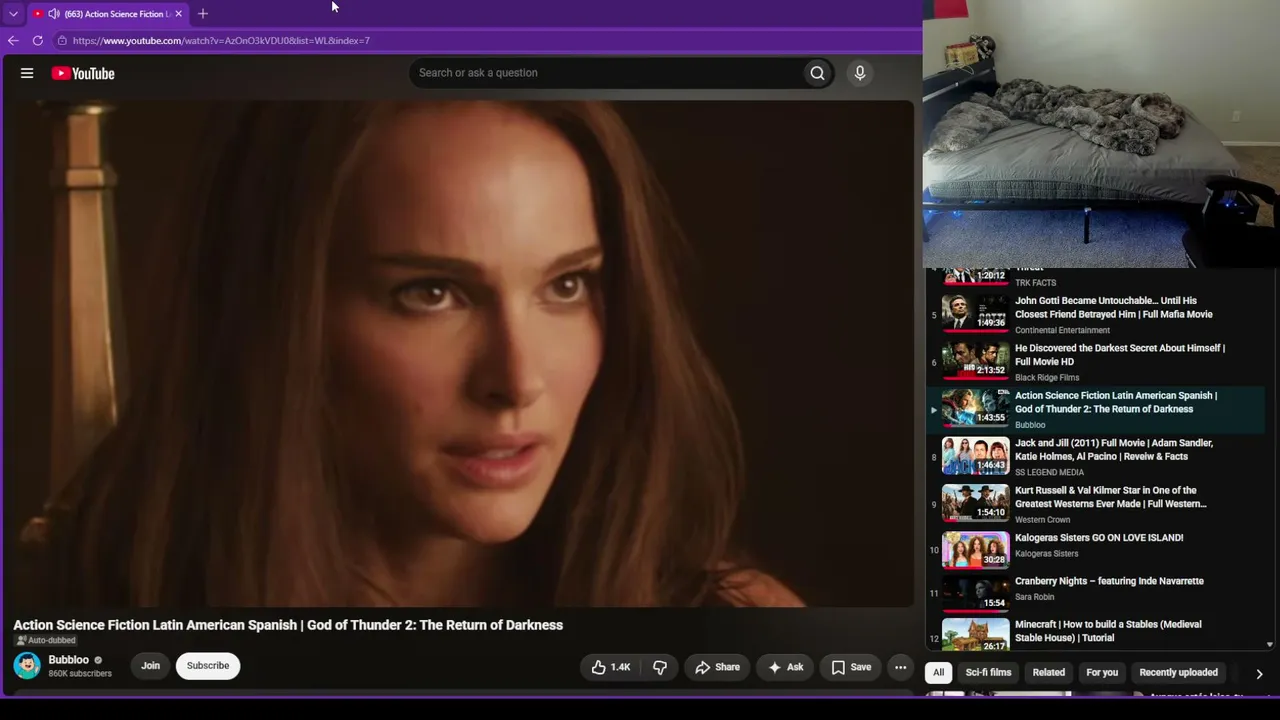The width and height of the screenshot is (1280, 720).
Task: Like the video with 1.4K likes
Action: (x=611, y=667)
